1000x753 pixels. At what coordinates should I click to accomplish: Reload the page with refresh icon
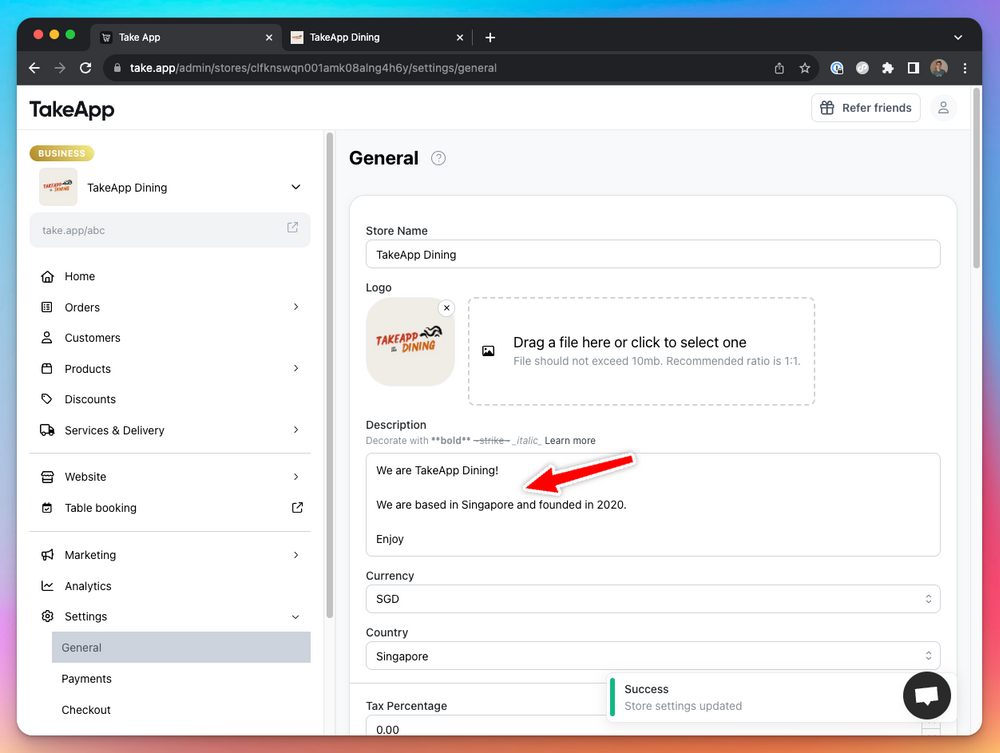[85, 68]
